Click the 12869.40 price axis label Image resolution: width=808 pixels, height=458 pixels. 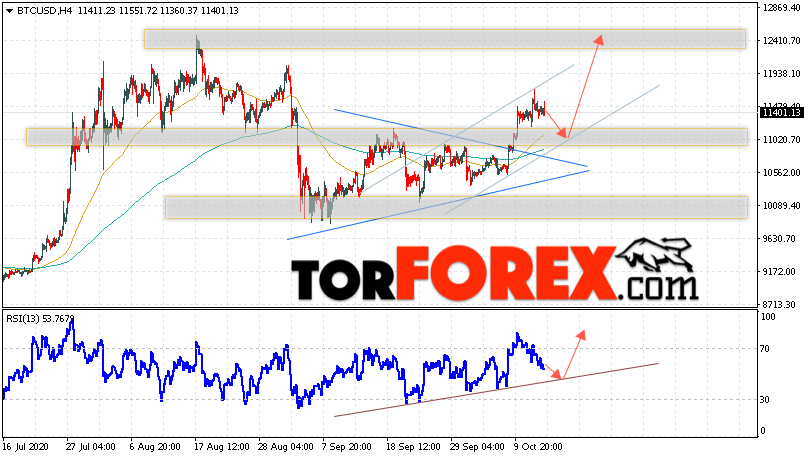[782, 8]
